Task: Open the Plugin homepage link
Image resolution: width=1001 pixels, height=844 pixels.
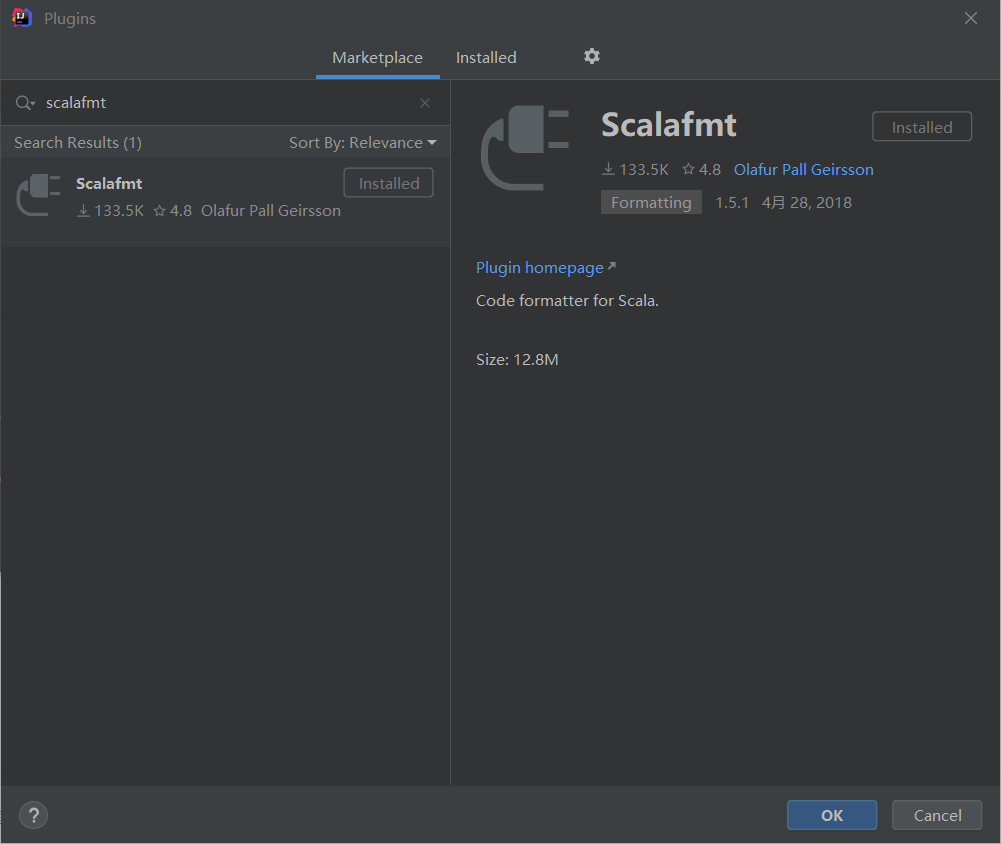Action: coord(546,268)
